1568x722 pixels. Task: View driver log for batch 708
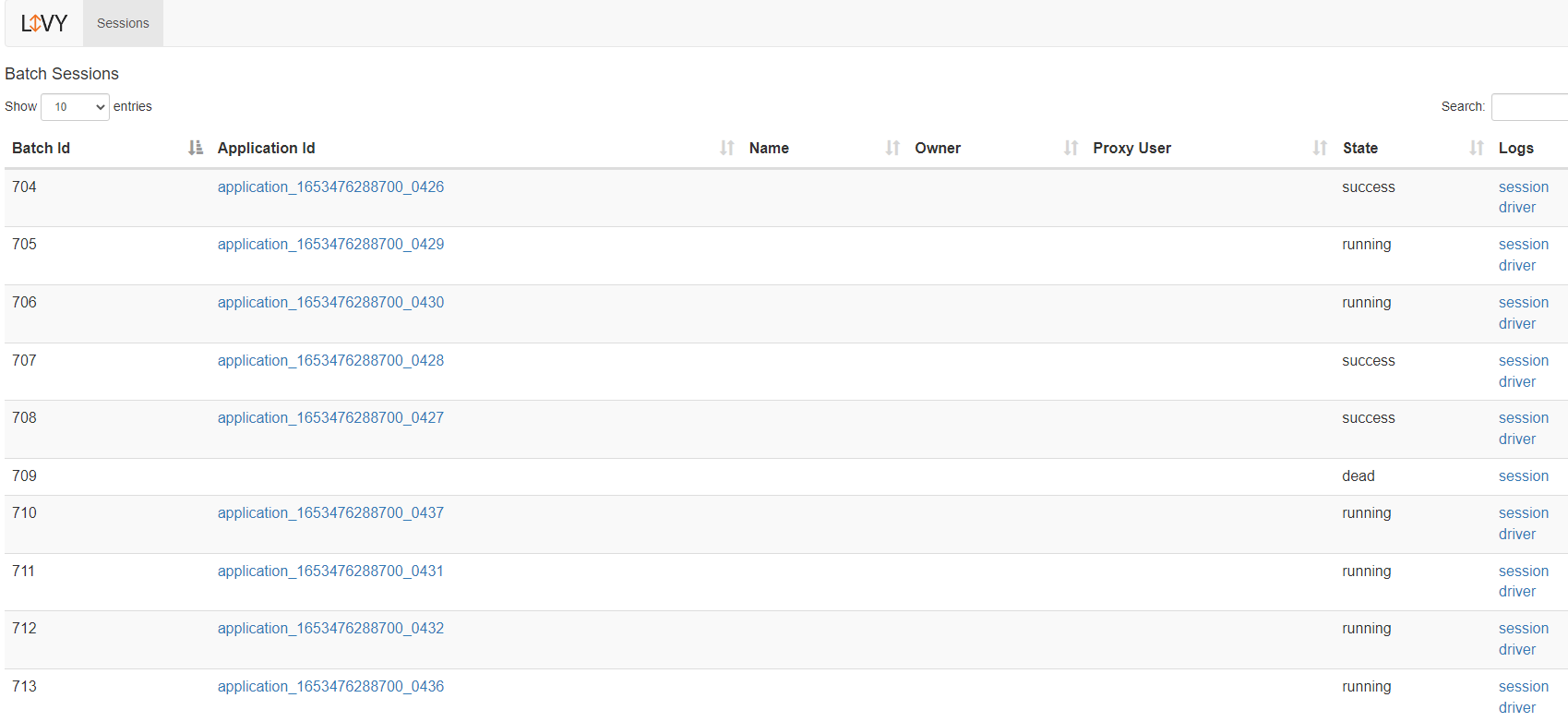click(1516, 439)
